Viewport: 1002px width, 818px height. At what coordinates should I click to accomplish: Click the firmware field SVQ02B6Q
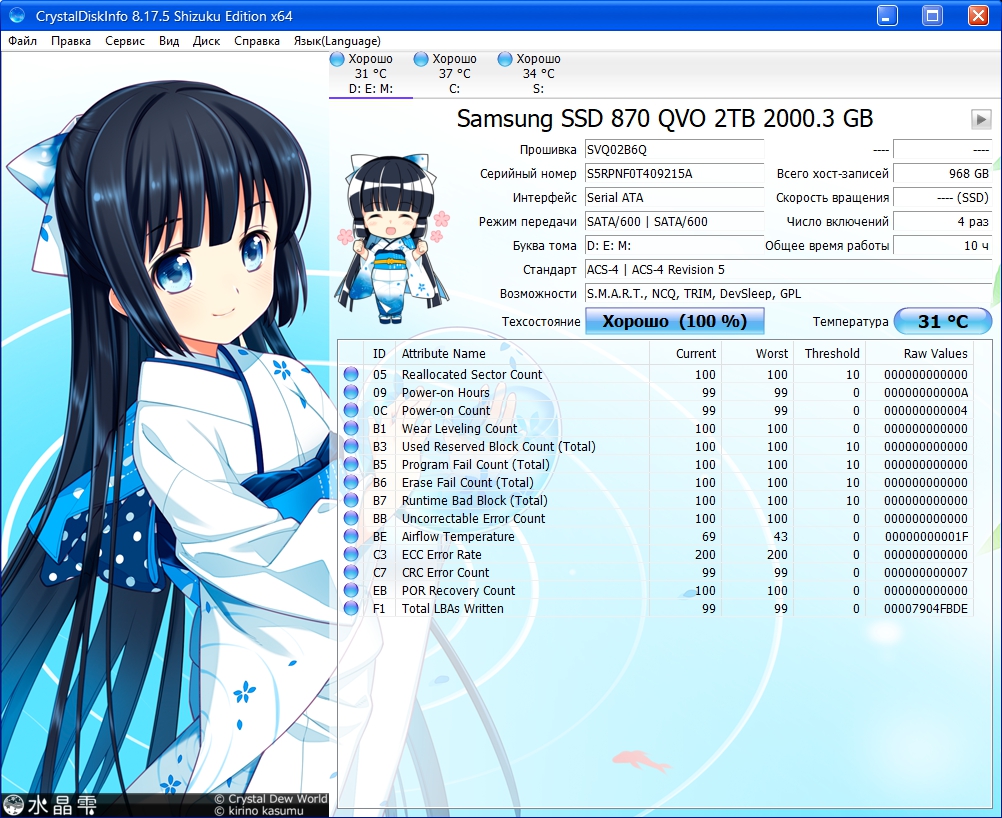pos(674,150)
